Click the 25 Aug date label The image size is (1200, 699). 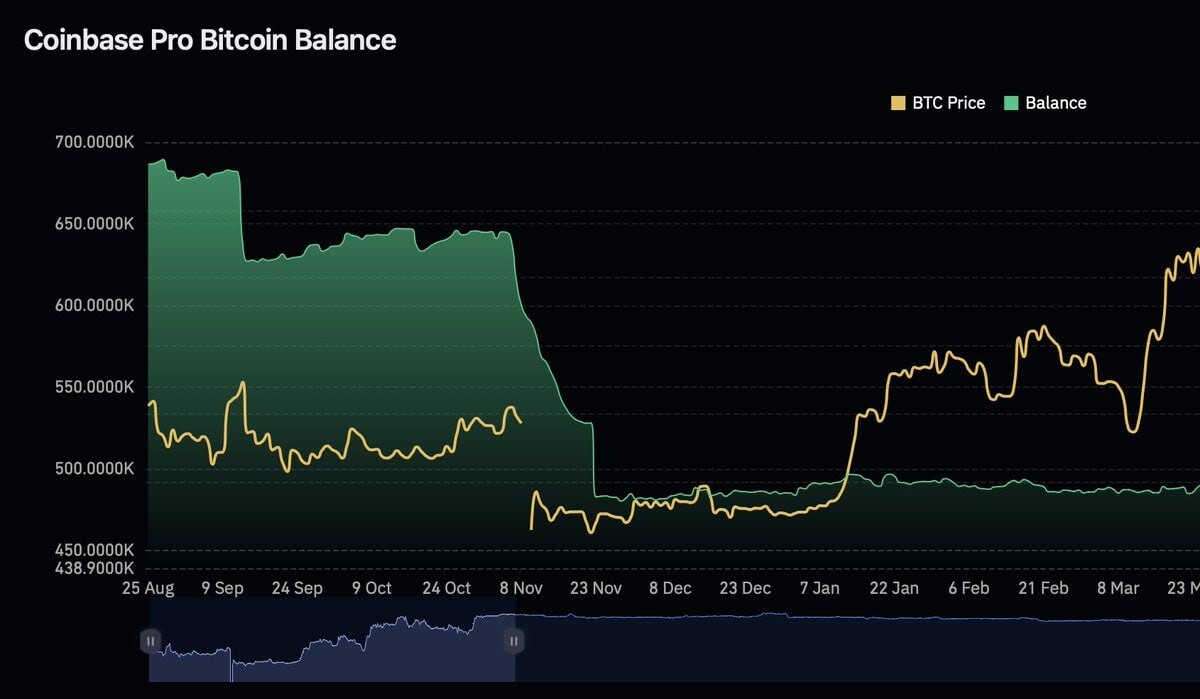tap(148, 588)
